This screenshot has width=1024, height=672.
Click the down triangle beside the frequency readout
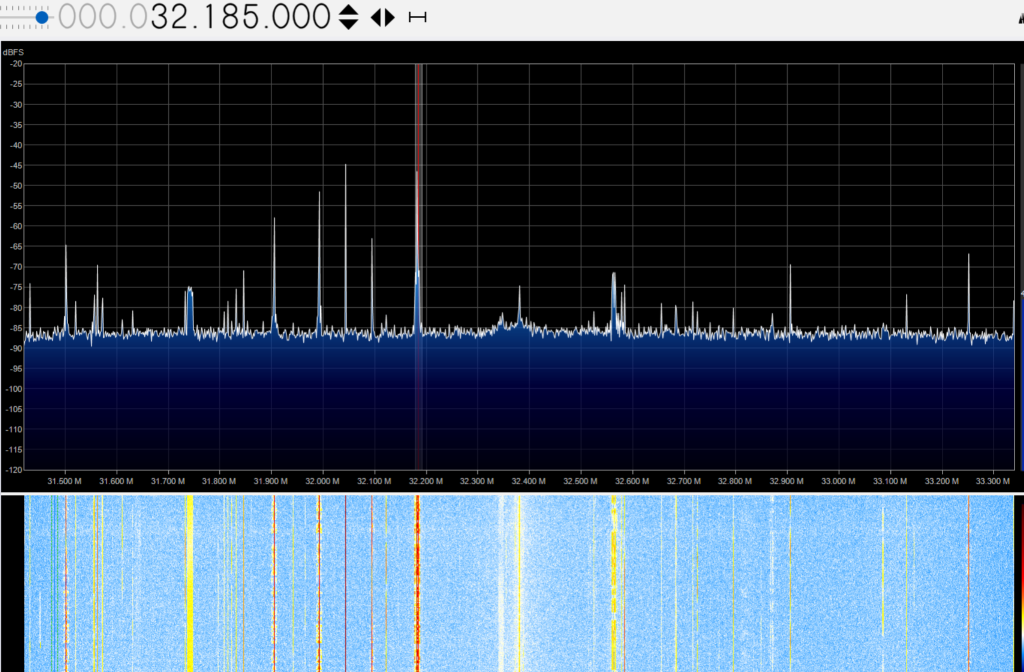point(348,24)
